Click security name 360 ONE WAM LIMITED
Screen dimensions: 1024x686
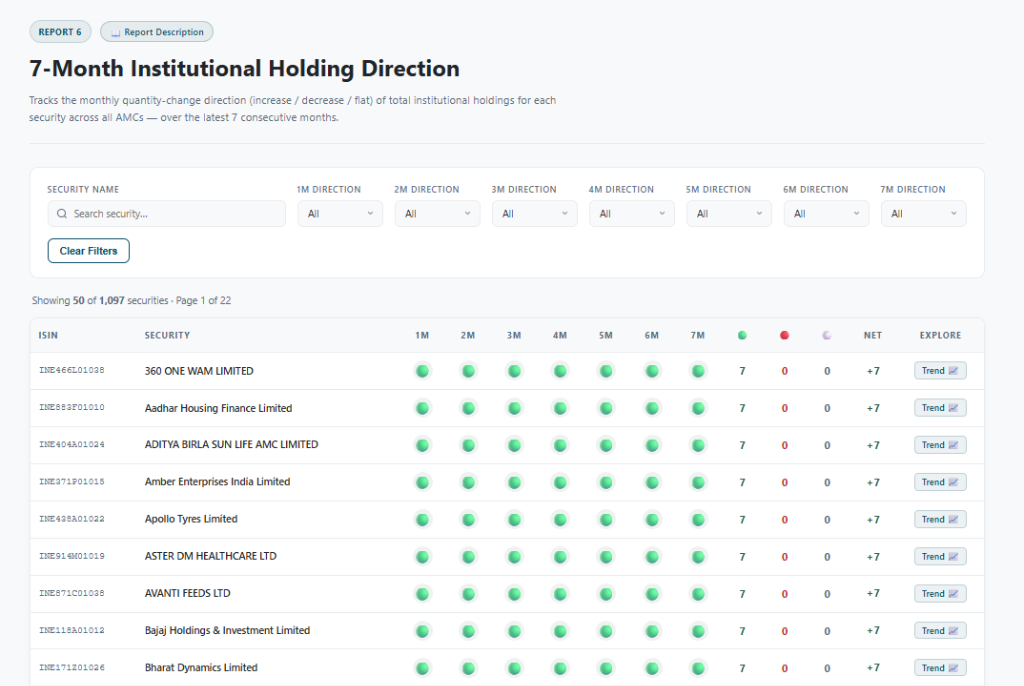[199, 371]
